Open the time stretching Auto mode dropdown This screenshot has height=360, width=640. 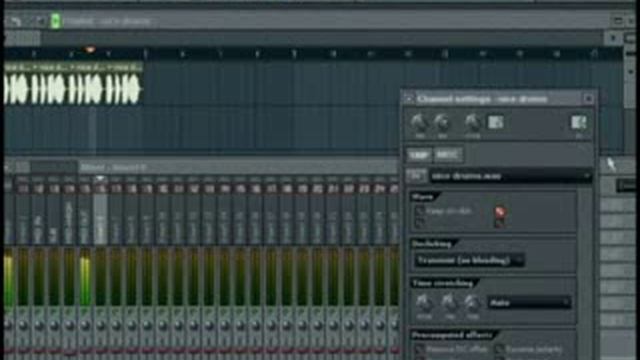click(529, 303)
